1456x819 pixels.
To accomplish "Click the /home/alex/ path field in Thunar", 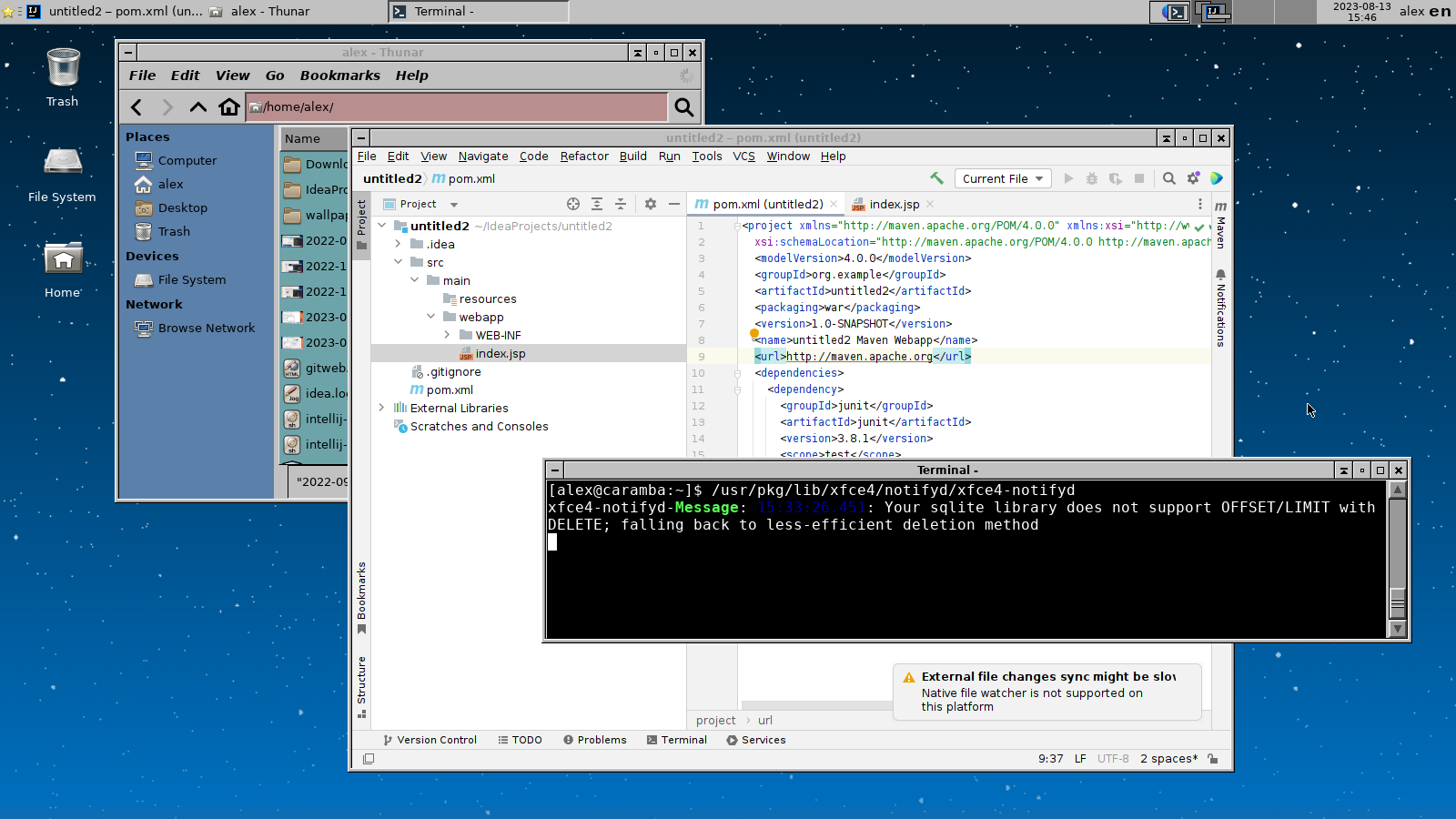I will [x=457, y=107].
